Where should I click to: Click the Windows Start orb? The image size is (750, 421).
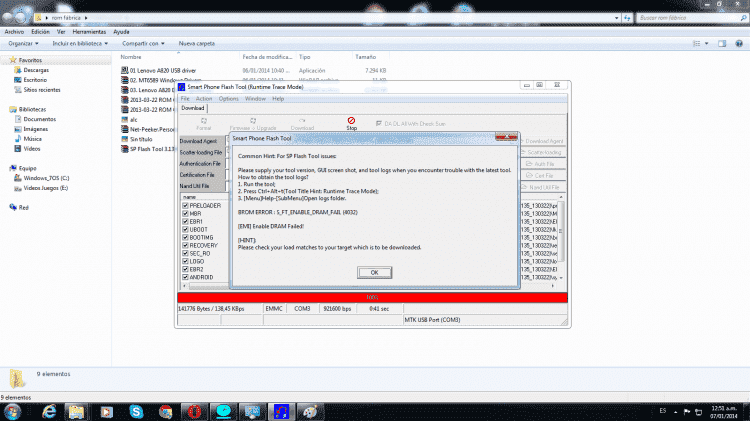[12, 412]
